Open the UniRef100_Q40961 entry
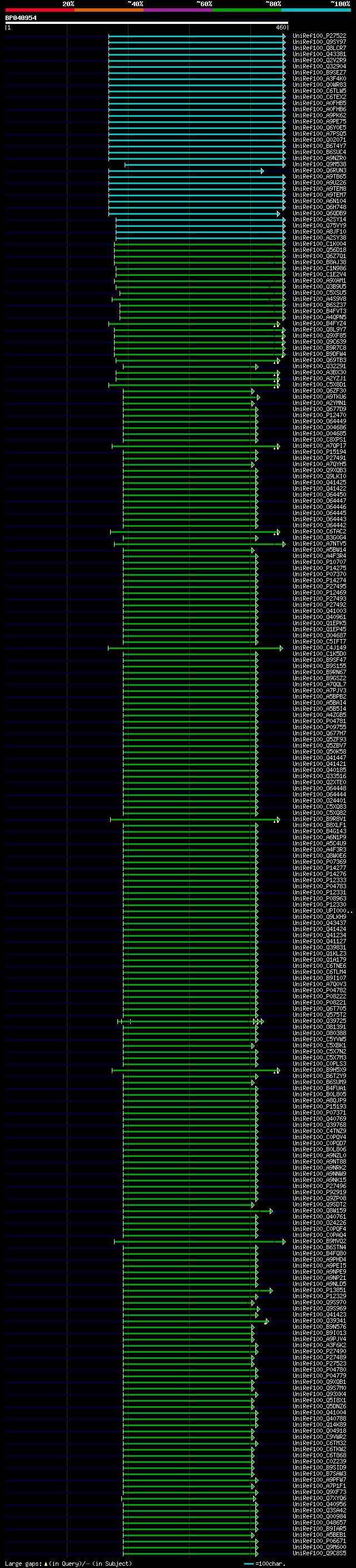This screenshot has height=1568, width=356. pos(319,617)
